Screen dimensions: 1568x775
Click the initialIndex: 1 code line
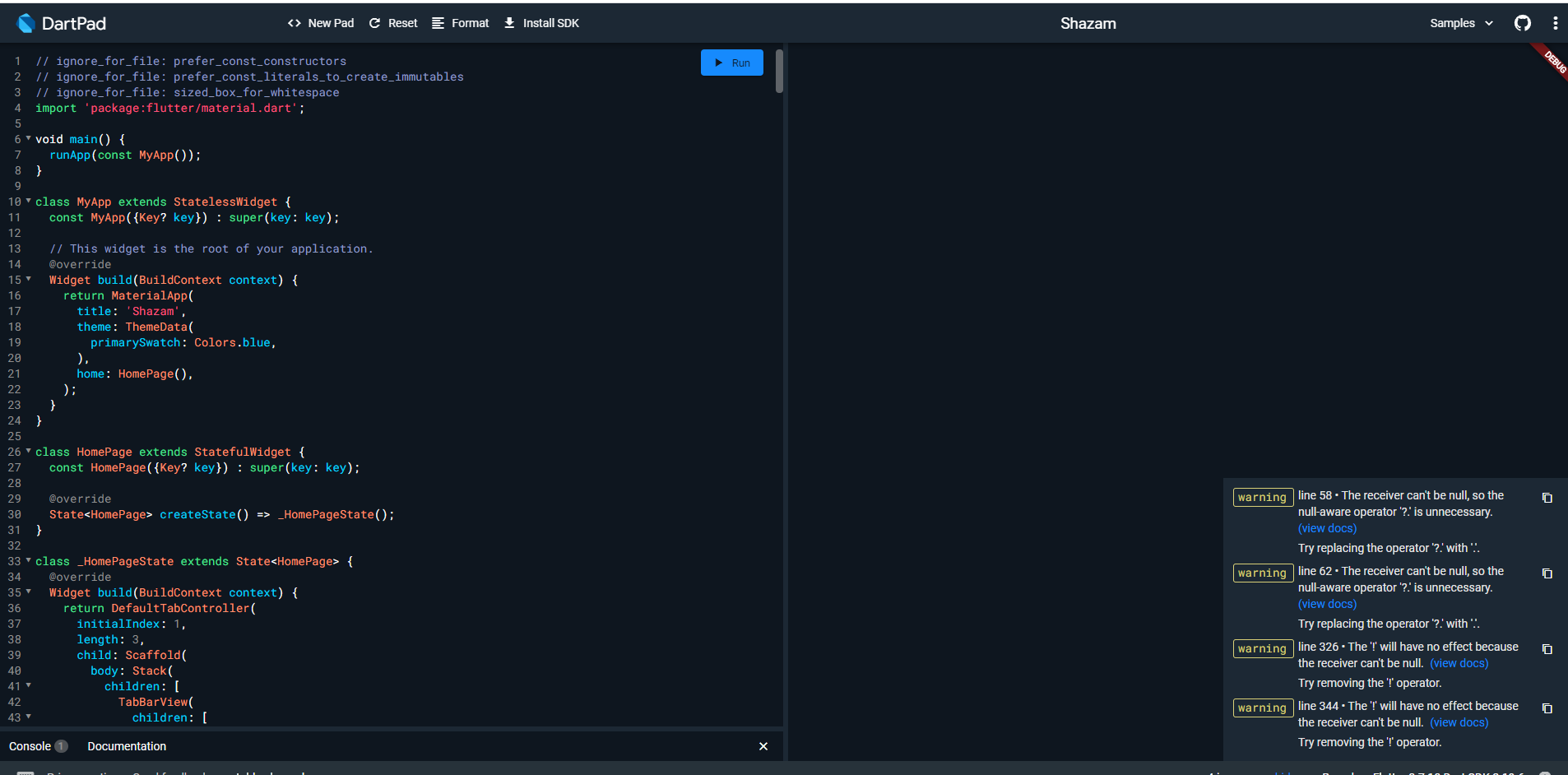132,624
